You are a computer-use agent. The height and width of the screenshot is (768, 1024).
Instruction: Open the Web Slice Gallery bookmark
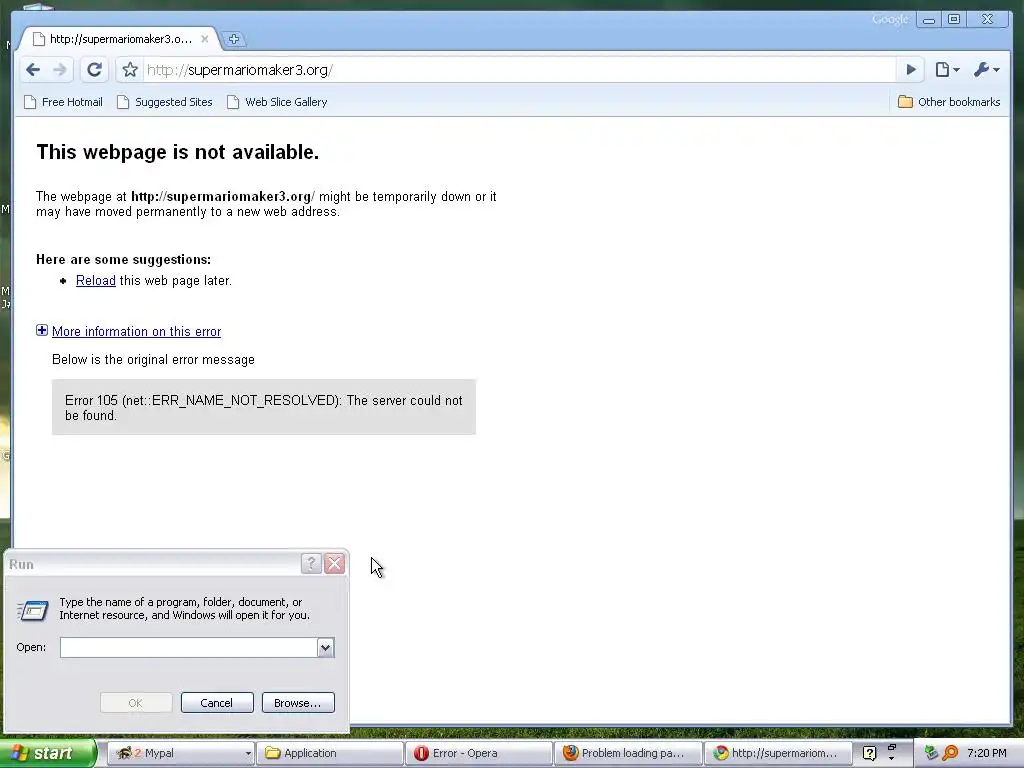pos(277,102)
